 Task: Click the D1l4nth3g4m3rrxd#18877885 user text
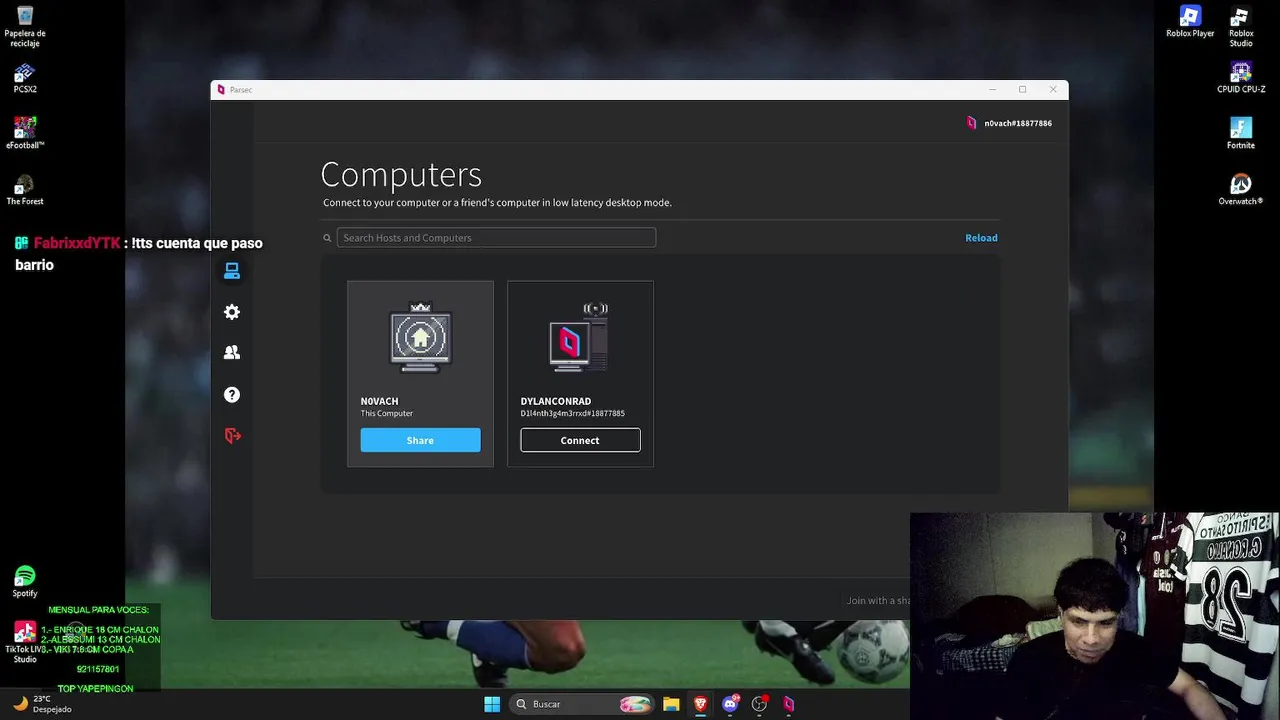[x=573, y=413]
